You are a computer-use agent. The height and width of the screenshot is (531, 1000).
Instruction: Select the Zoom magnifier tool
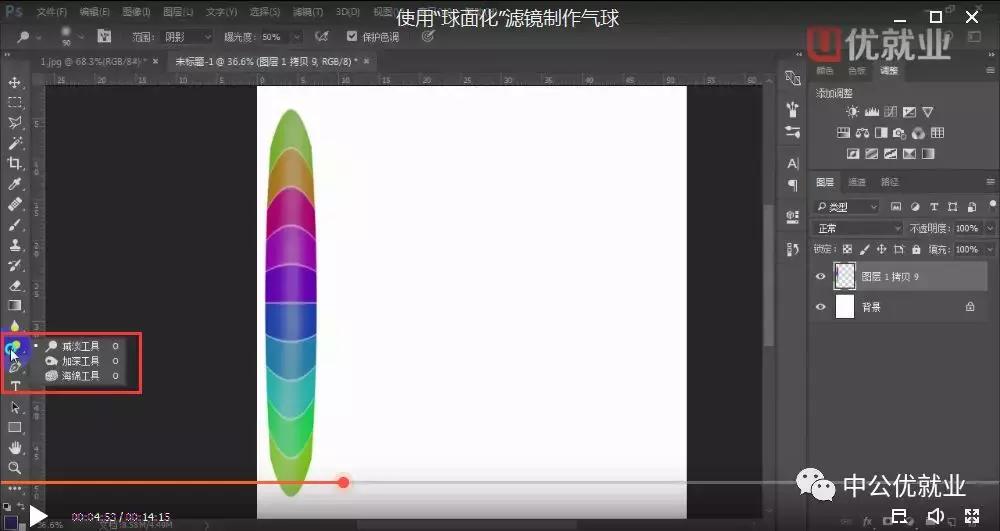click(15, 468)
